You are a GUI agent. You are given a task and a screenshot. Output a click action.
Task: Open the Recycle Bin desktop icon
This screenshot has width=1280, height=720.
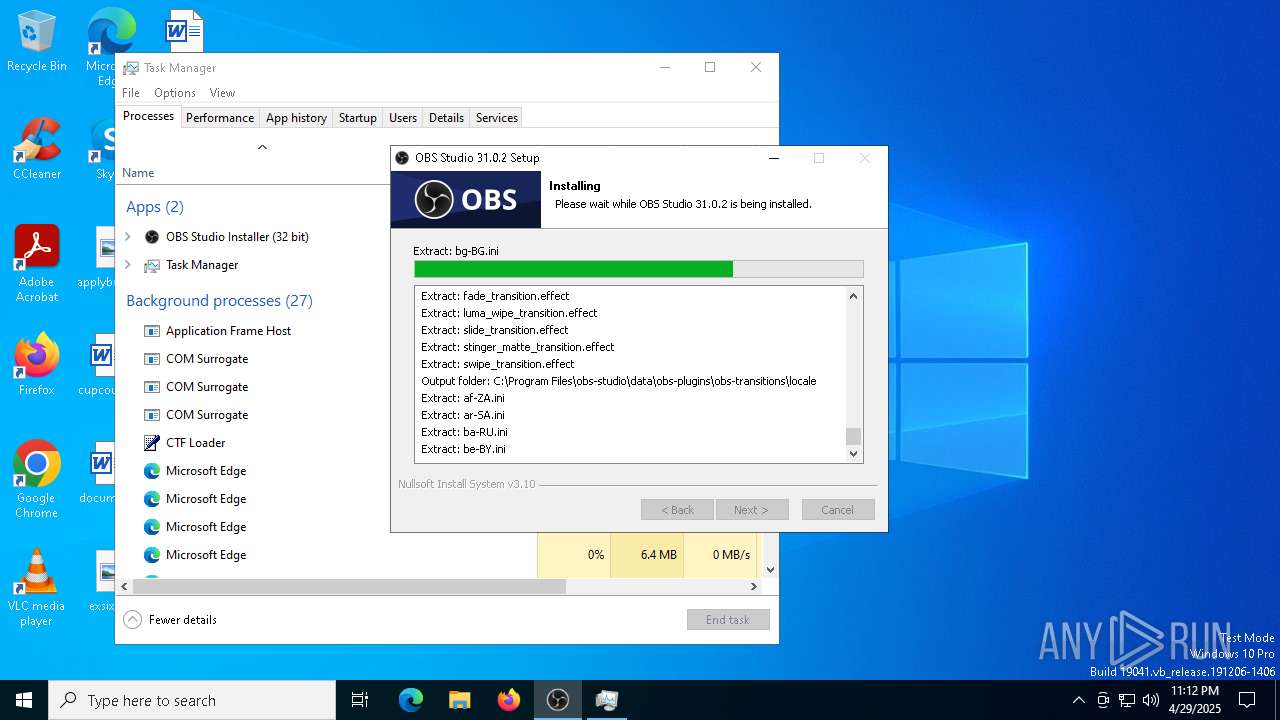click(x=37, y=40)
